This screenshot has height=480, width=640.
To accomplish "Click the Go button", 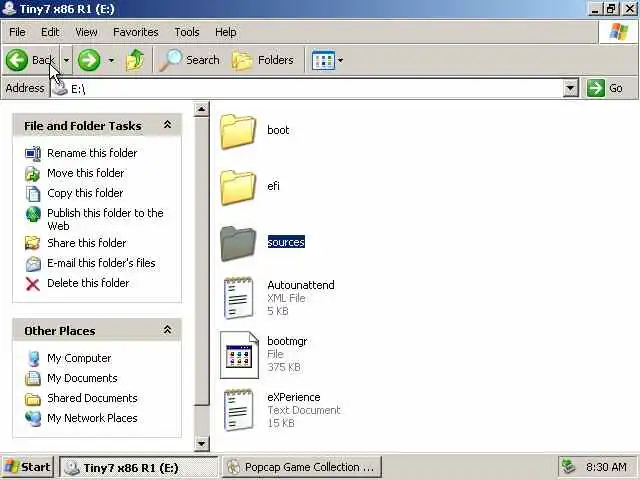I will click(x=605, y=88).
